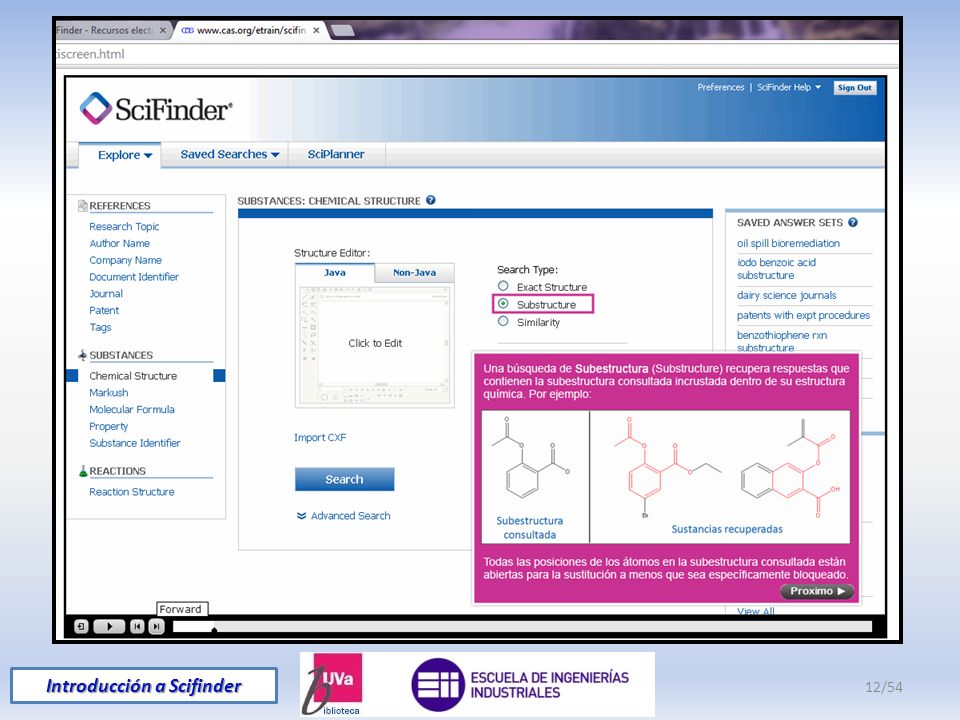960x720 pixels.
Task: Select Similarity radio button
Action: [503, 321]
